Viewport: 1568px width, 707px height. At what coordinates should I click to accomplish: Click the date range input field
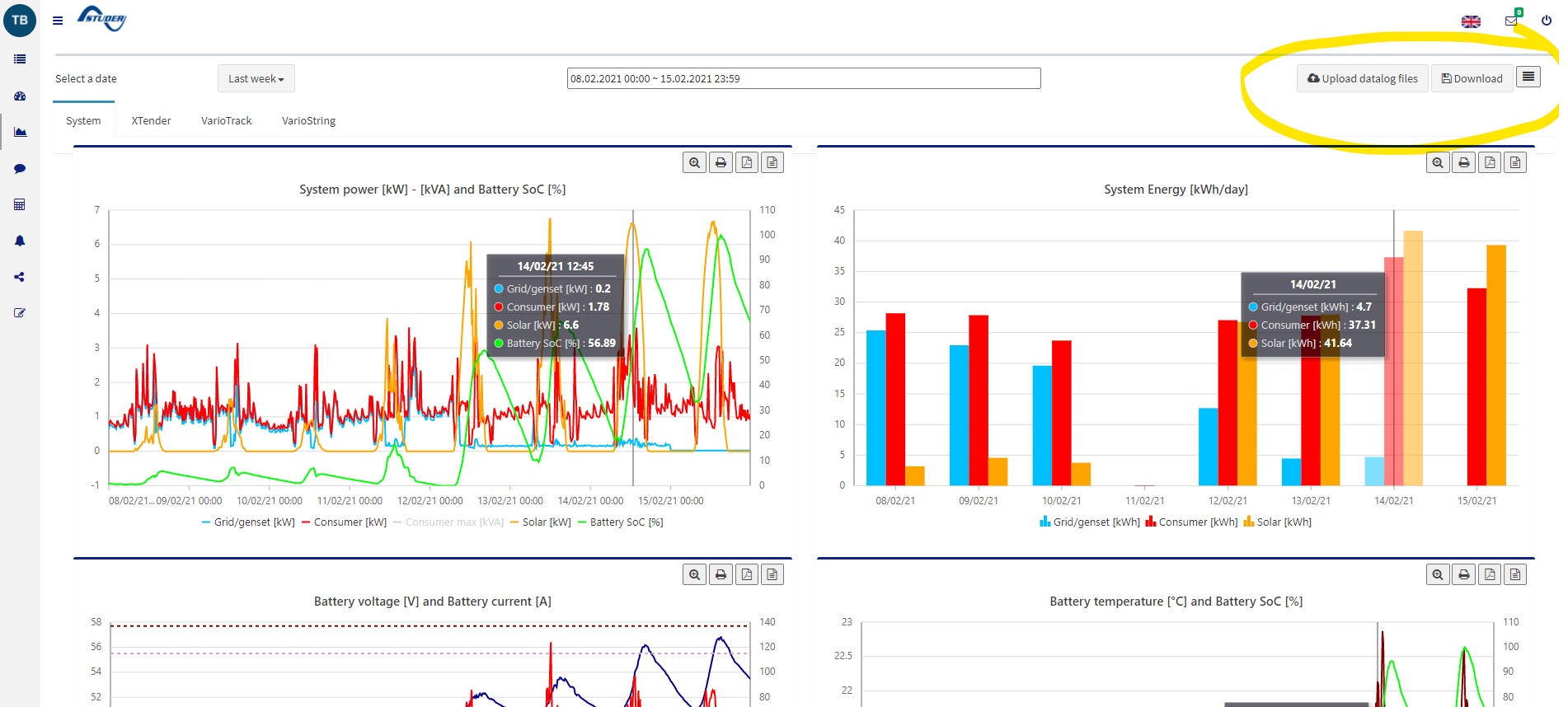coord(804,79)
